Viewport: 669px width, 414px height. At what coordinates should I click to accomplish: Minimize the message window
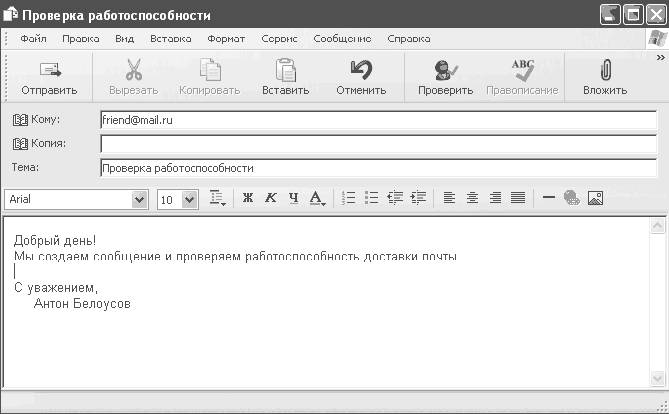coord(610,15)
